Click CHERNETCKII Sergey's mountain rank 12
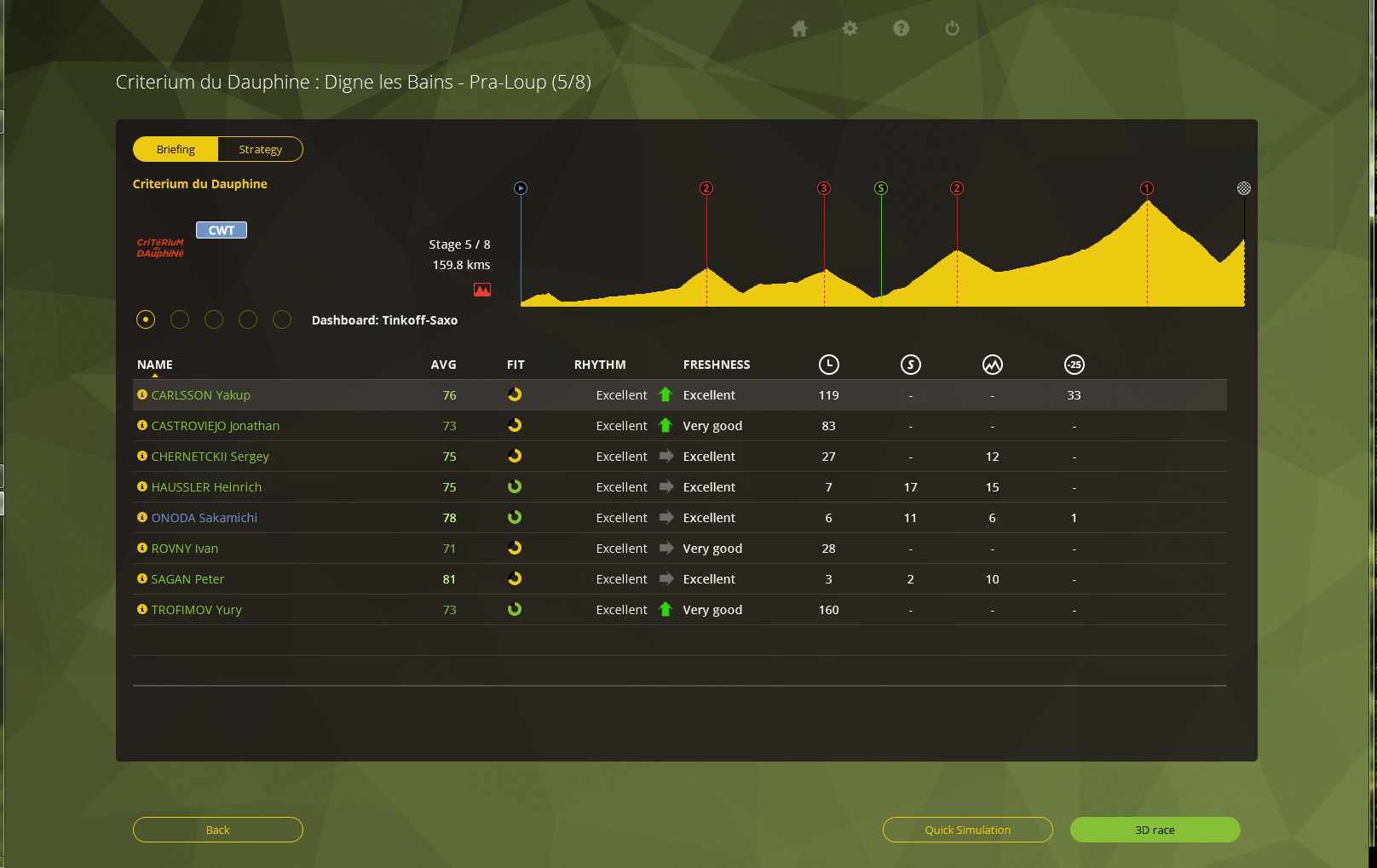Image resolution: width=1377 pixels, height=868 pixels. point(992,457)
